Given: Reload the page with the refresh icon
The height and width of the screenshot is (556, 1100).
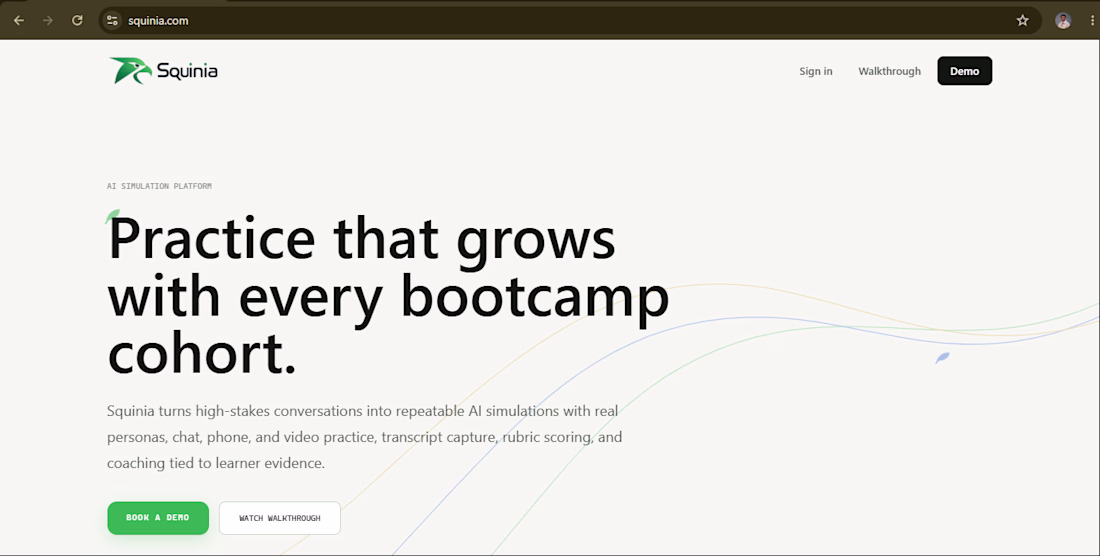Looking at the screenshot, I should coord(77,20).
